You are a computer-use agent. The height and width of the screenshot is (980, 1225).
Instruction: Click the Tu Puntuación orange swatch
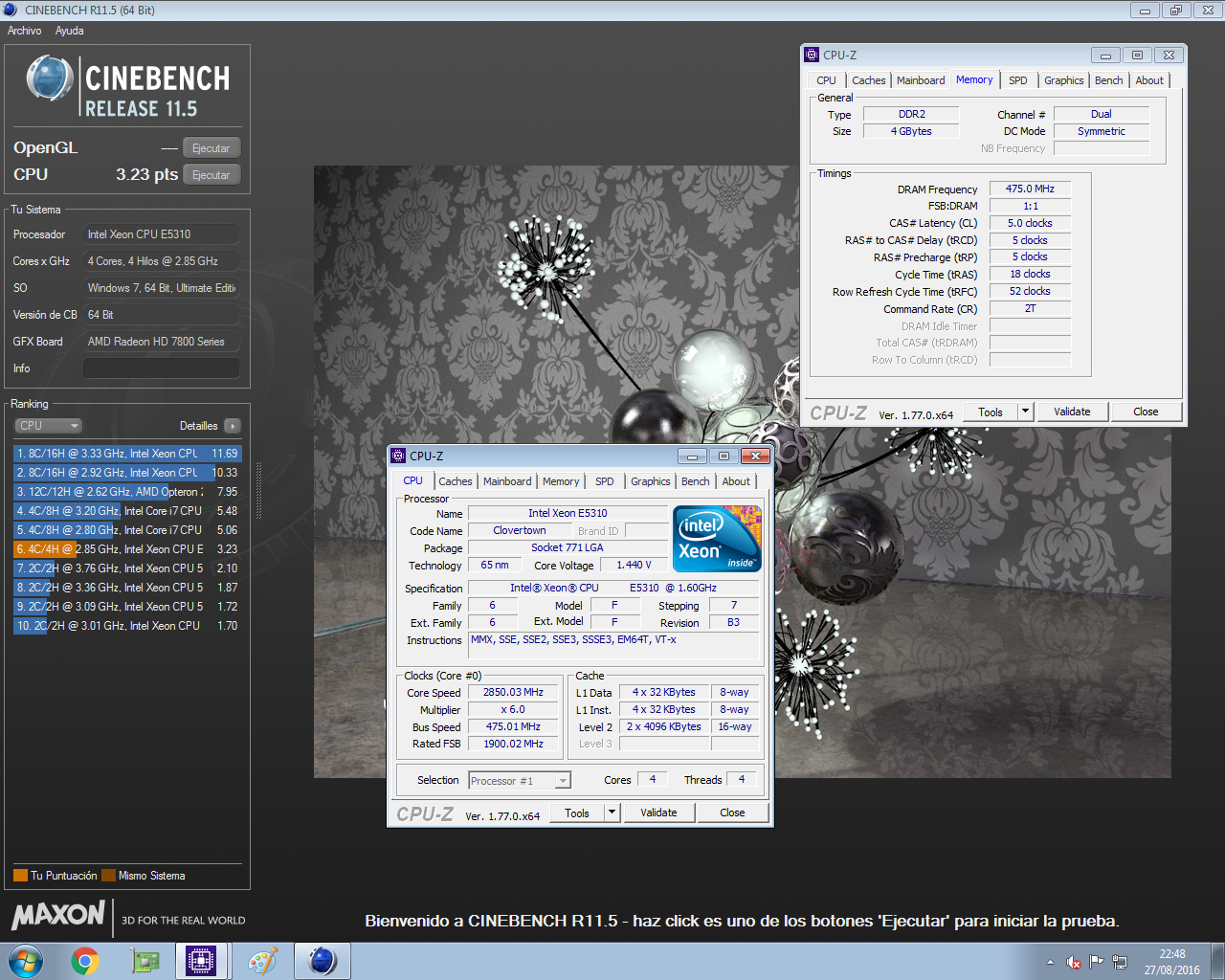(x=20, y=875)
